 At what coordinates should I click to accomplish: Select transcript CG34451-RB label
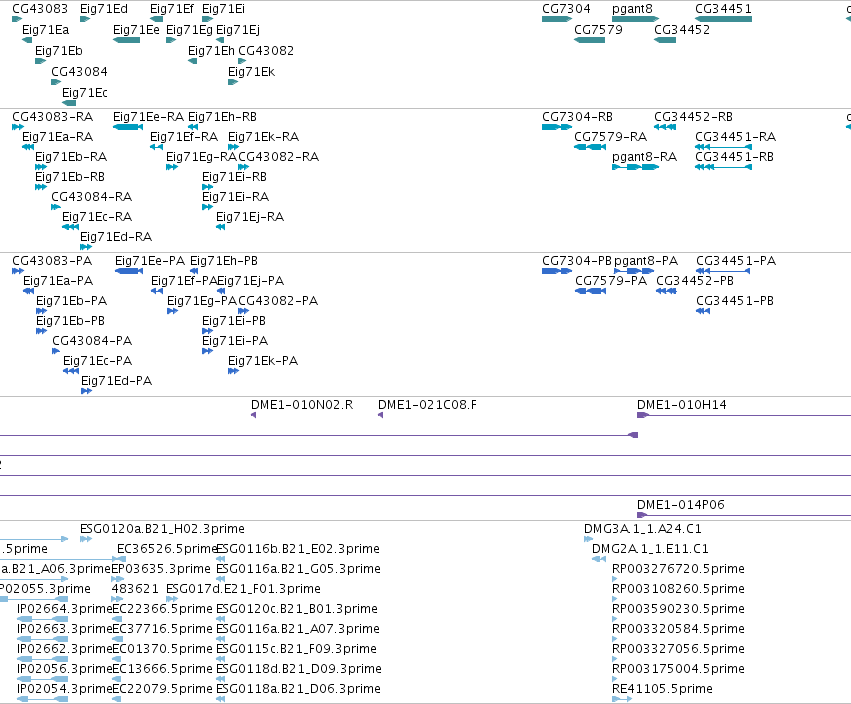click(x=734, y=157)
